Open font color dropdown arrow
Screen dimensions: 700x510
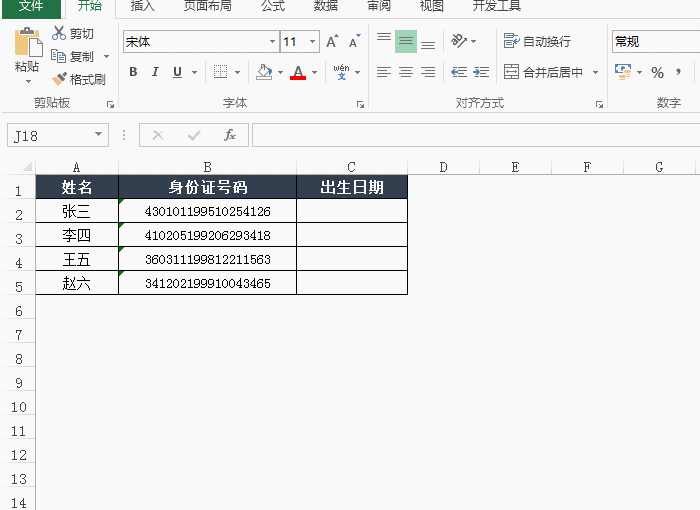[314, 72]
